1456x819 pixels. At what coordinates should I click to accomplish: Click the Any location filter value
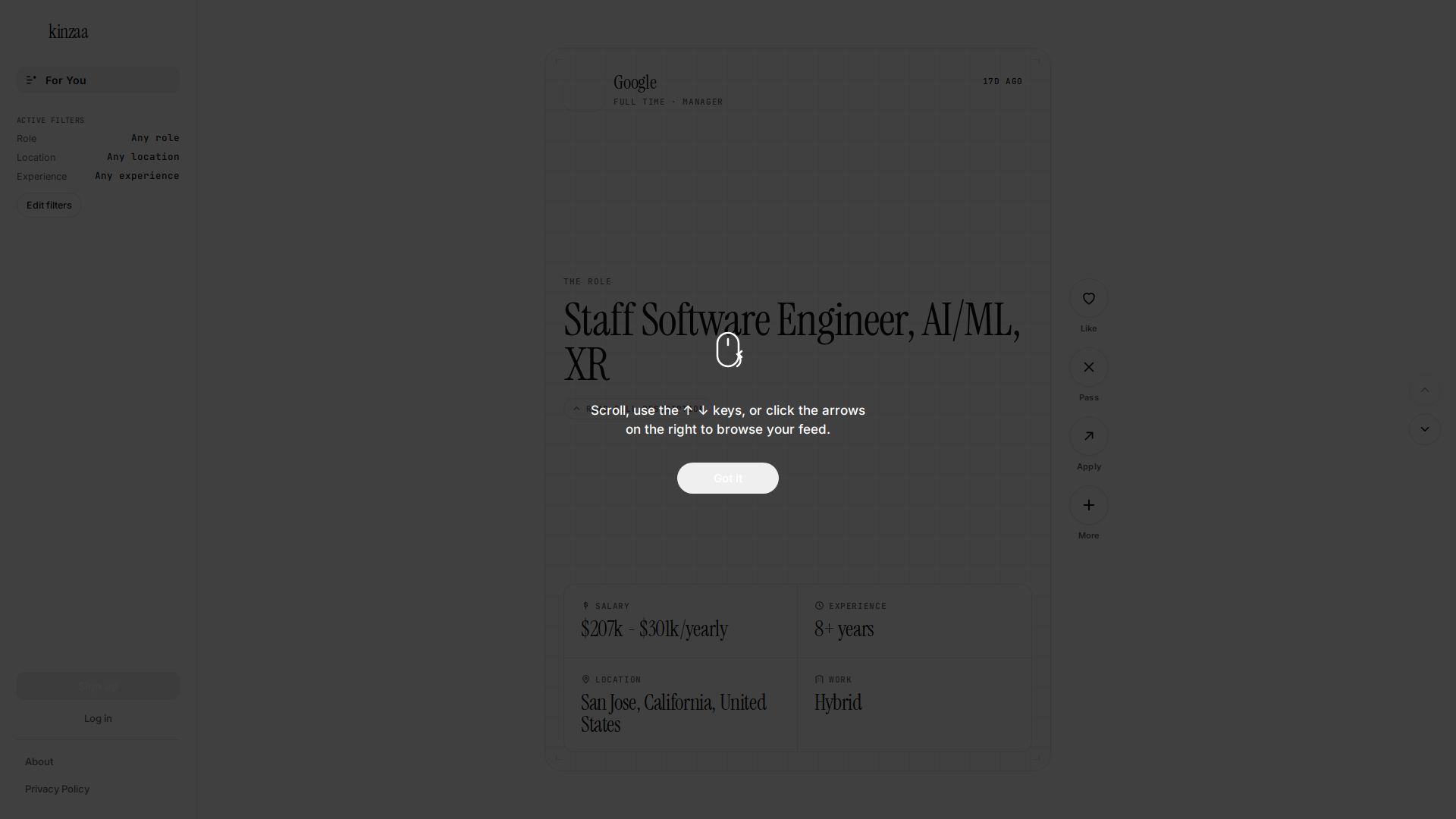click(x=143, y=157)
